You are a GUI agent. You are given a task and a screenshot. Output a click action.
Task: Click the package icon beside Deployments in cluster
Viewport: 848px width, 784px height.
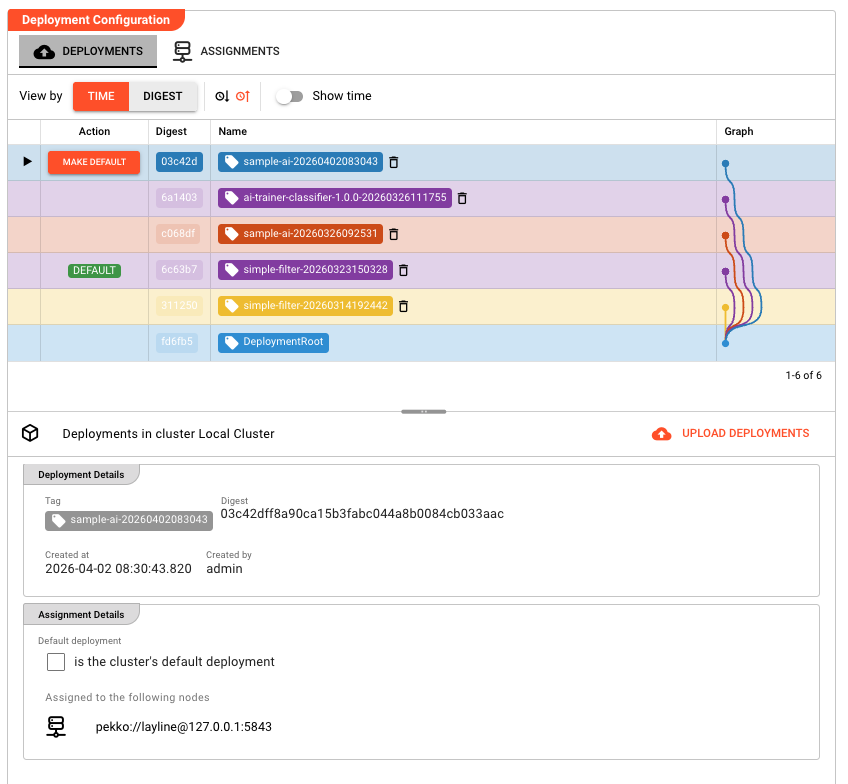click(30, 433)
